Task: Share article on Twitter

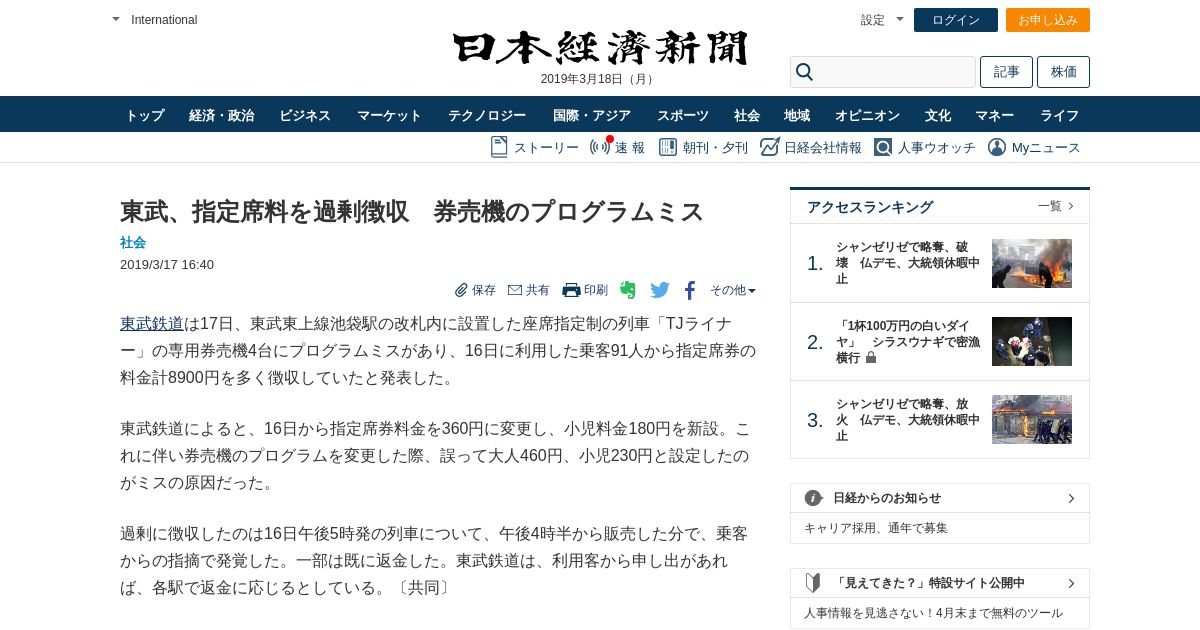Action: pyautogui.click(x=660, y=290)
